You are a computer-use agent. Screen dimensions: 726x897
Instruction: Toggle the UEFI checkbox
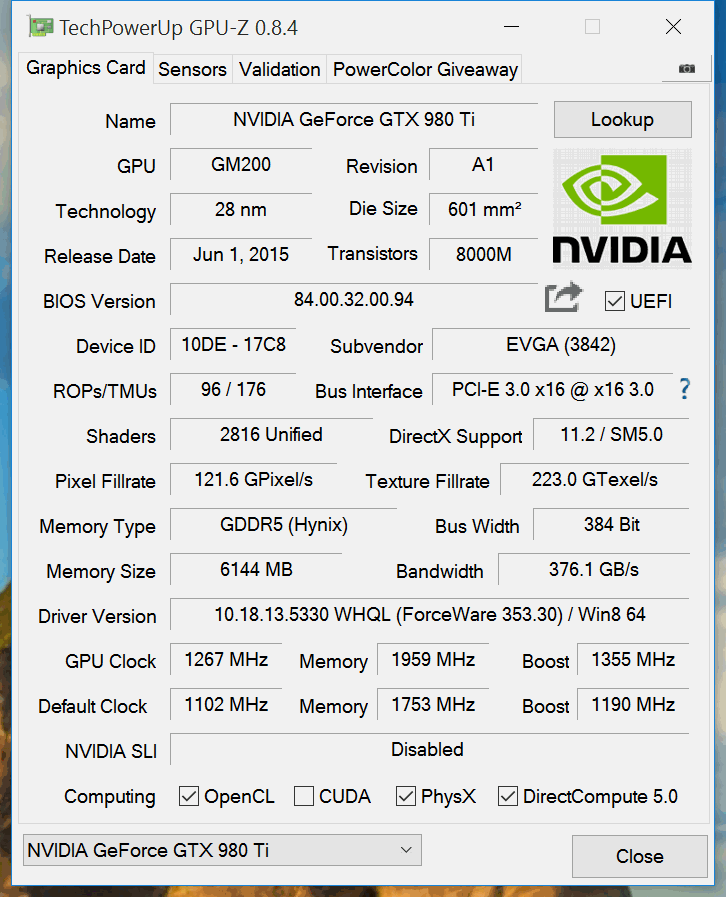[615, 300]
